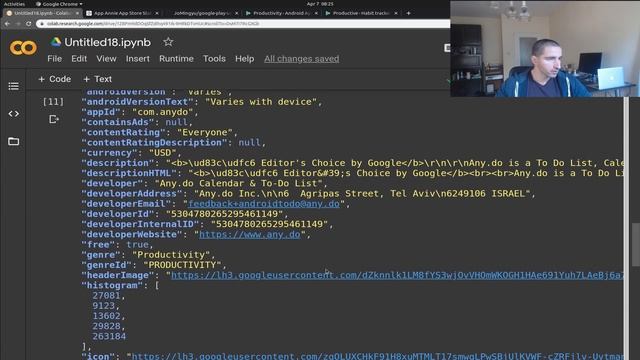This screenshot has height=360, width=640.
Task: Open a new browser tab
Action: click(x=408, y=13)
